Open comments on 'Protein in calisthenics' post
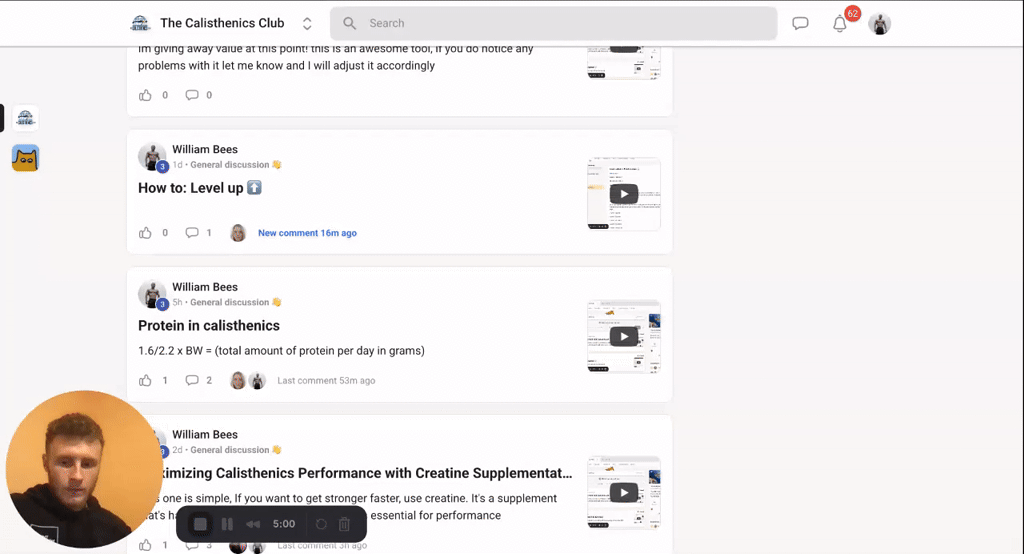 (x=191, y=380)
